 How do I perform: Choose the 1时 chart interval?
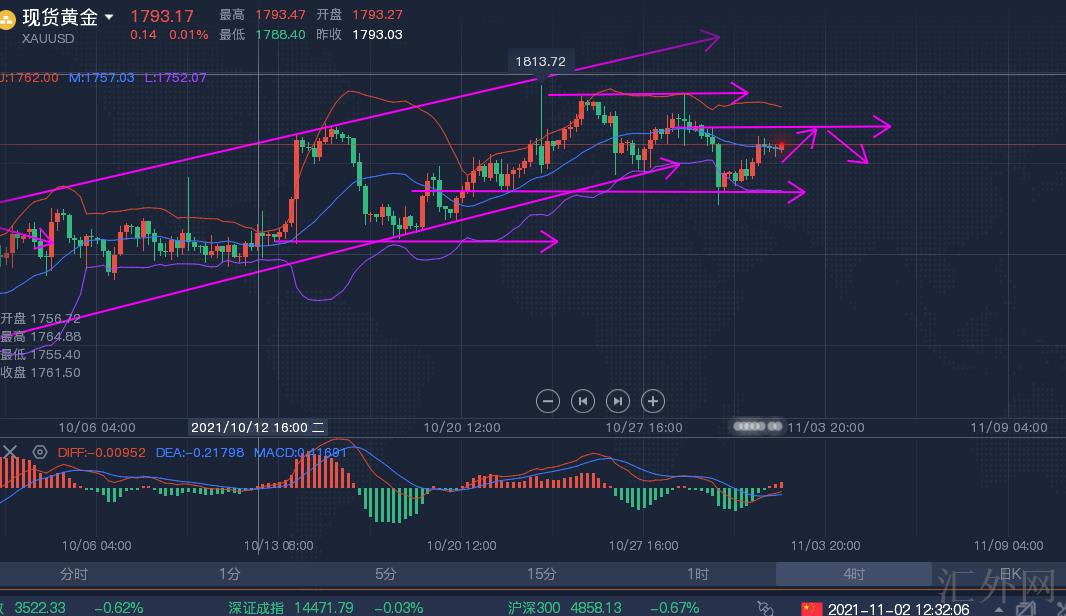(698, 574)
